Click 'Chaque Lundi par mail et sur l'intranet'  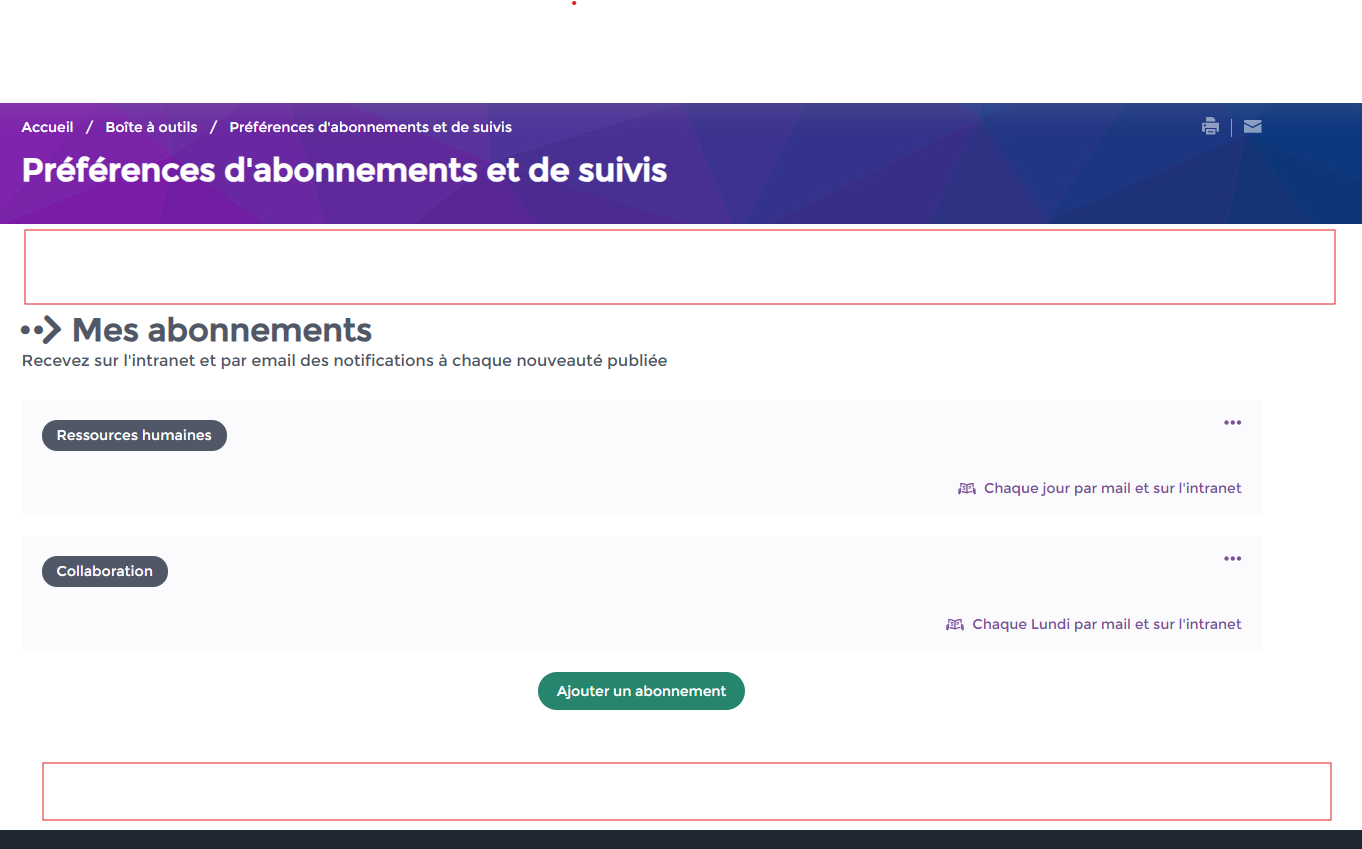click(x=1106, y=625)
